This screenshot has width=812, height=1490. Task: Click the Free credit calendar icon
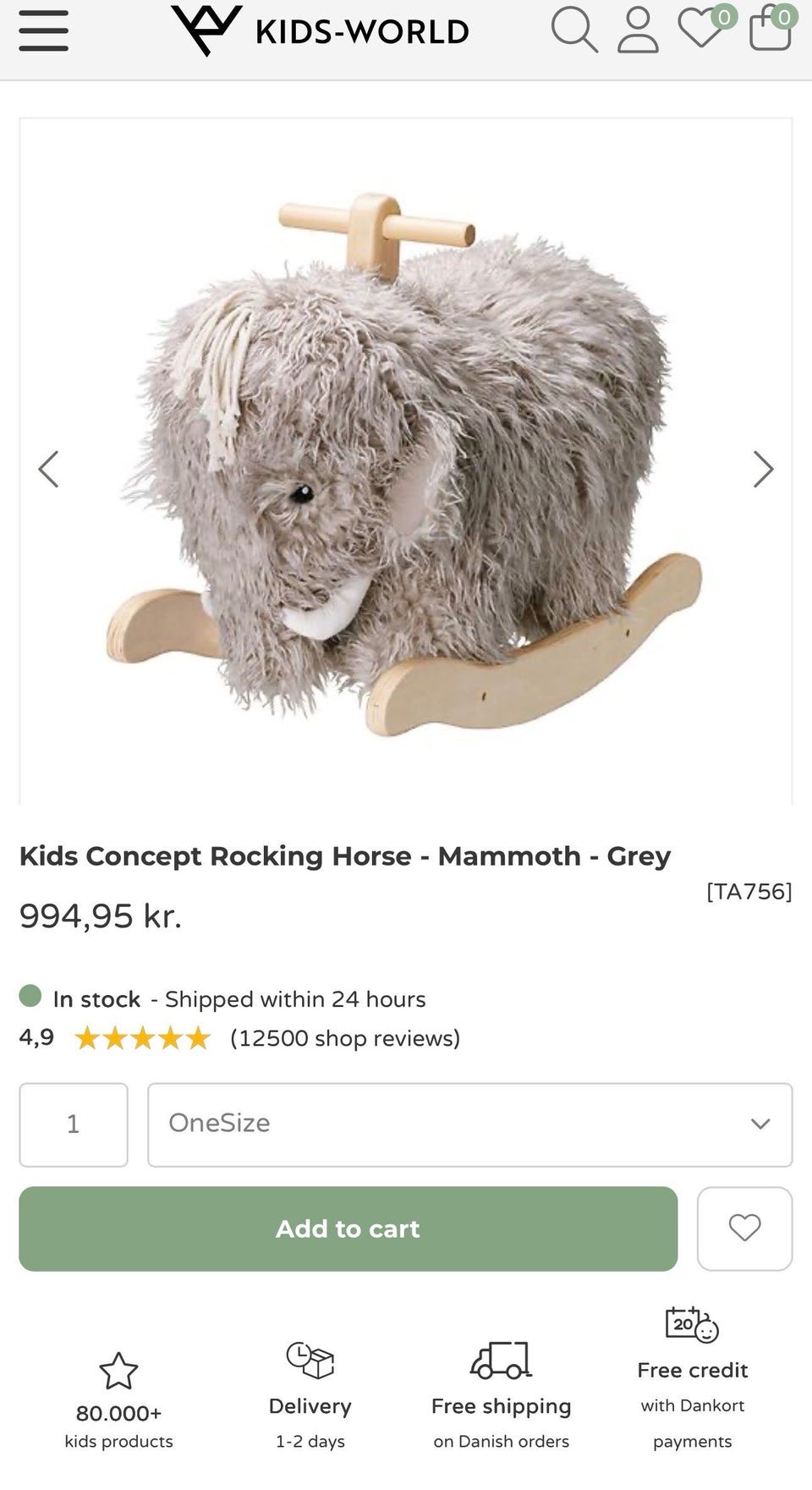coord(692,1325)
